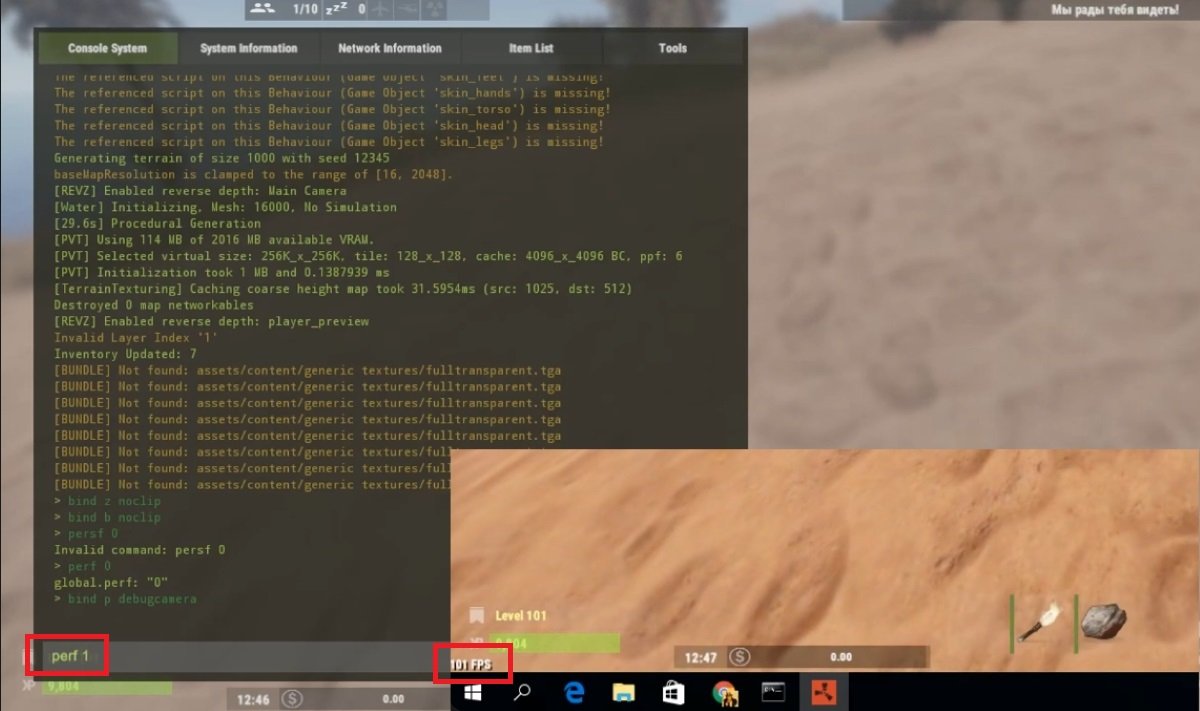Click the 'Invalid command: persf 0' line

click(139, 550)
